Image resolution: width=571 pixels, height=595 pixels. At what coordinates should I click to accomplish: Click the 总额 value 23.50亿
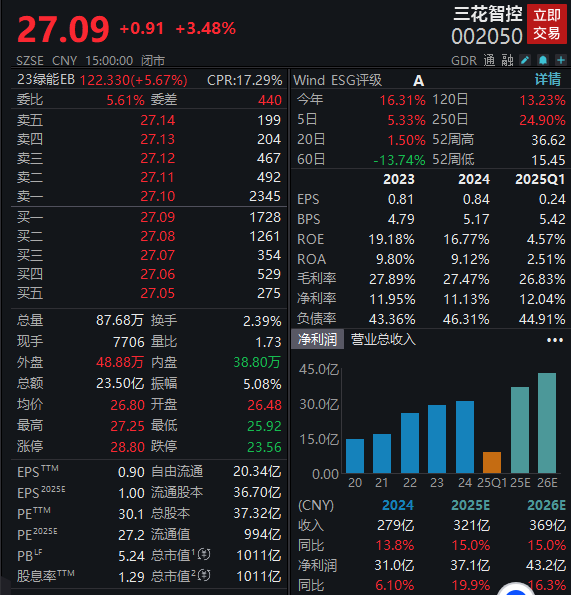point(120,383)
